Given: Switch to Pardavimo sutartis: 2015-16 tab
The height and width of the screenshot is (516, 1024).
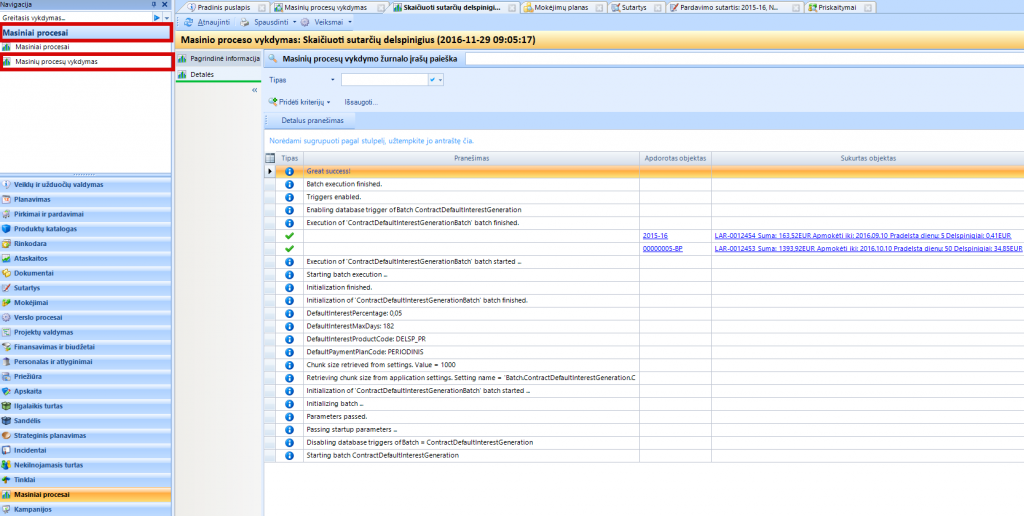Looking at the screenshot, I should tap(729, 8).
